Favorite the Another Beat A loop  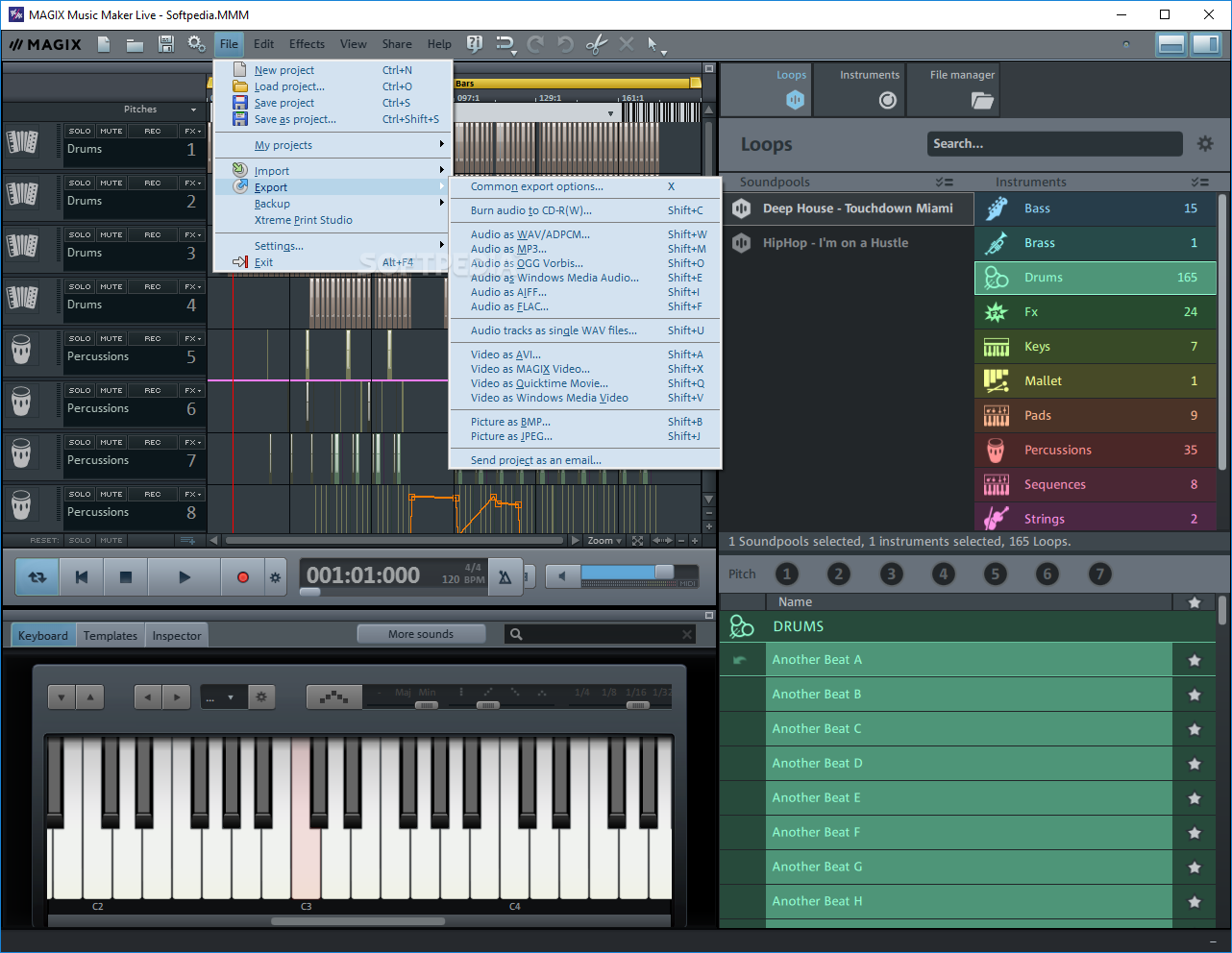pos(1195,660)
